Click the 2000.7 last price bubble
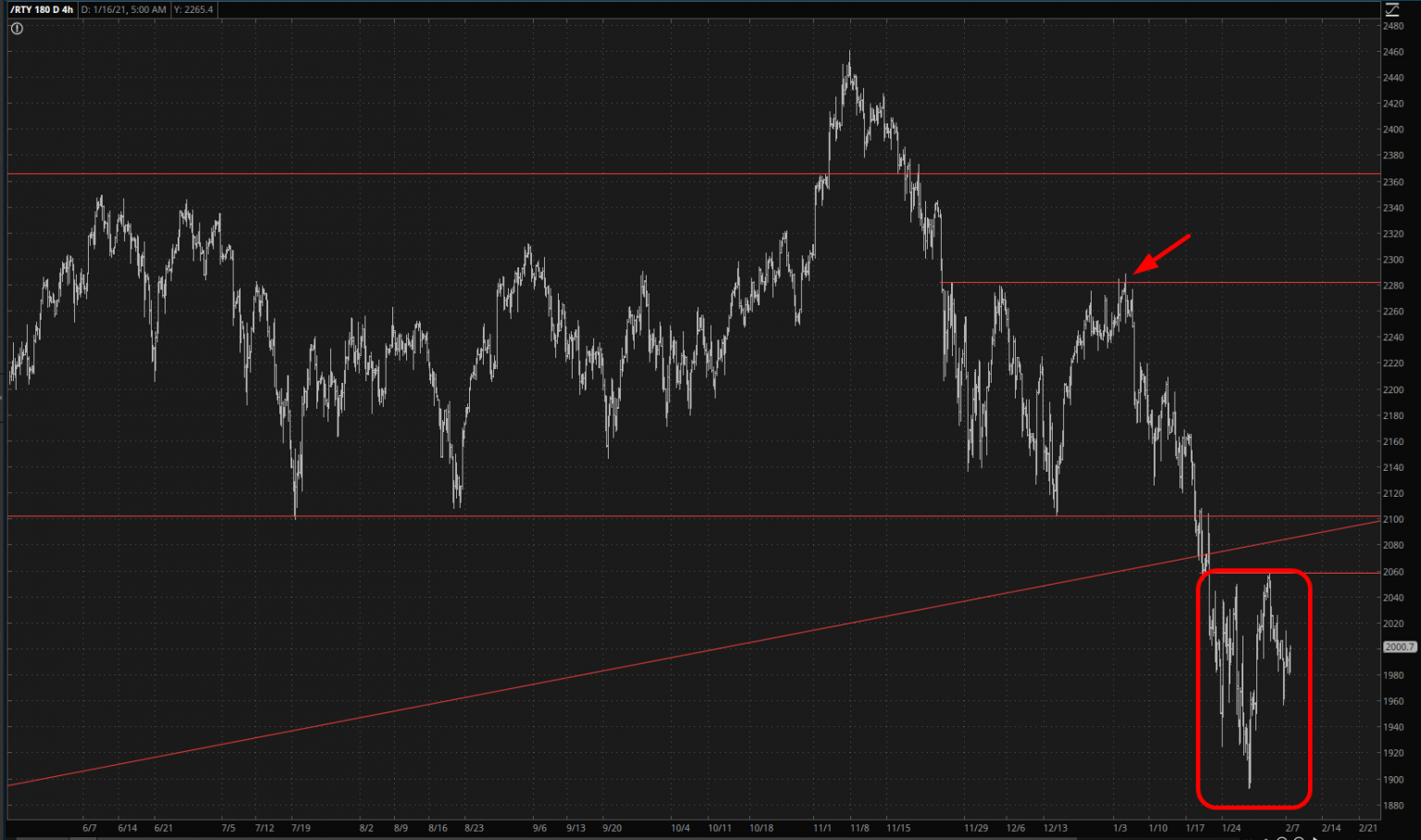The width and height of the screenshot is (1421, 840). point(1400,648)
